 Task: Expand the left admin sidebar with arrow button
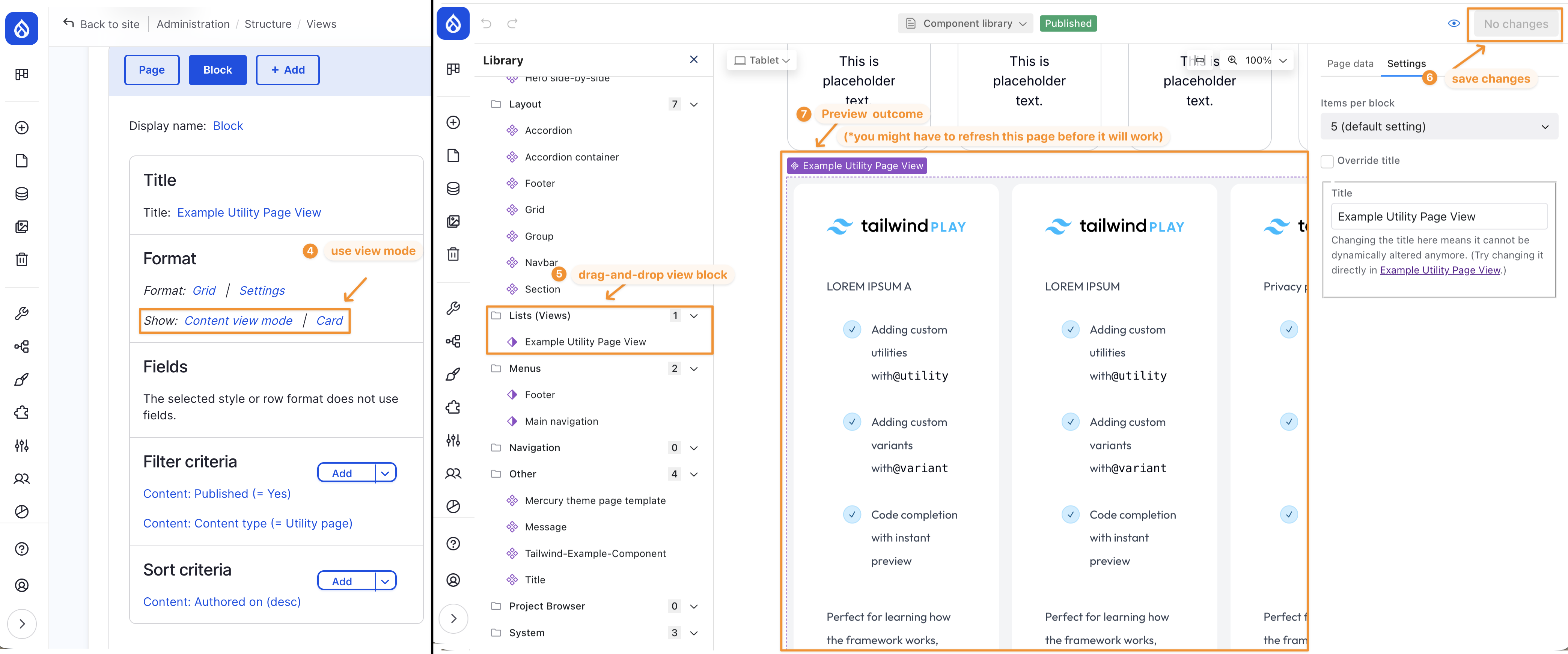tap(22, 624)
